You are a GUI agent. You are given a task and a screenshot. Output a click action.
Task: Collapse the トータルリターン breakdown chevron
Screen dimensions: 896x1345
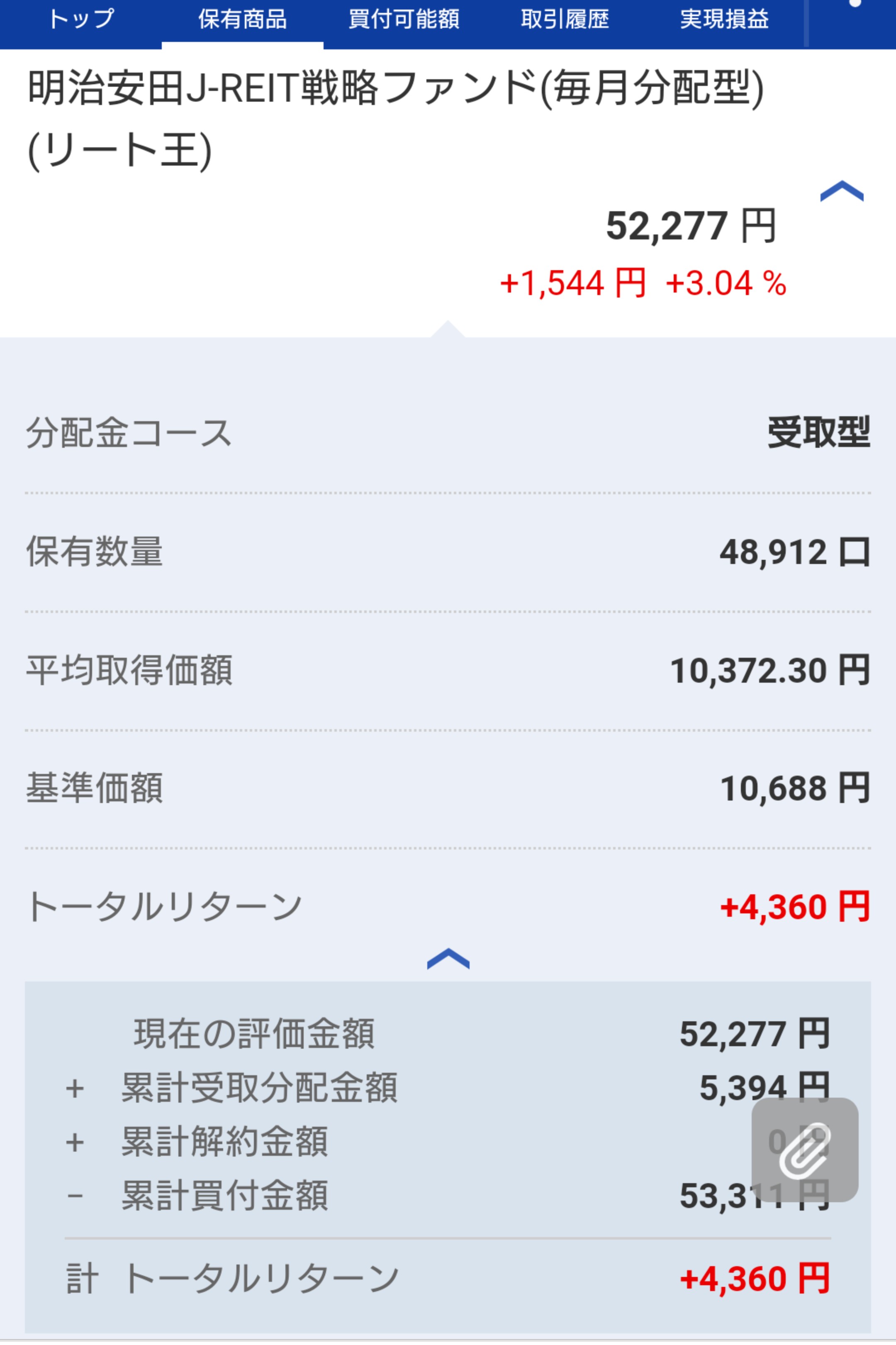[x=448, y=959]
